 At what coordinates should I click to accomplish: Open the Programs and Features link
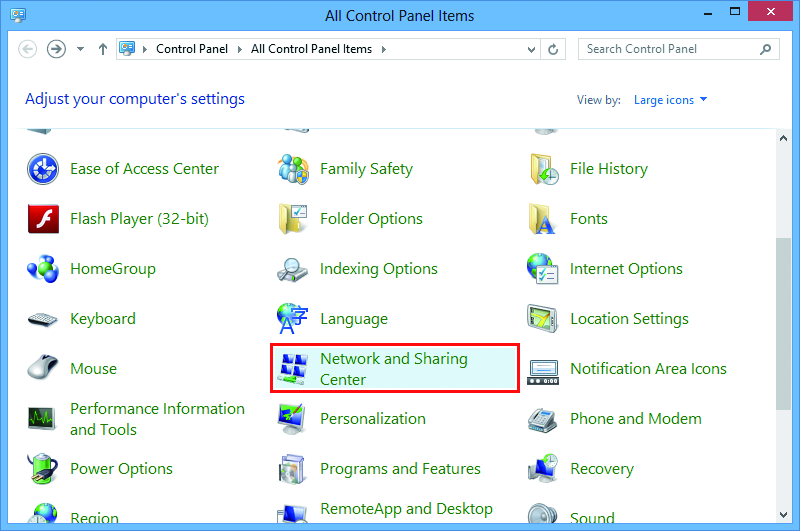pos(400,469)
